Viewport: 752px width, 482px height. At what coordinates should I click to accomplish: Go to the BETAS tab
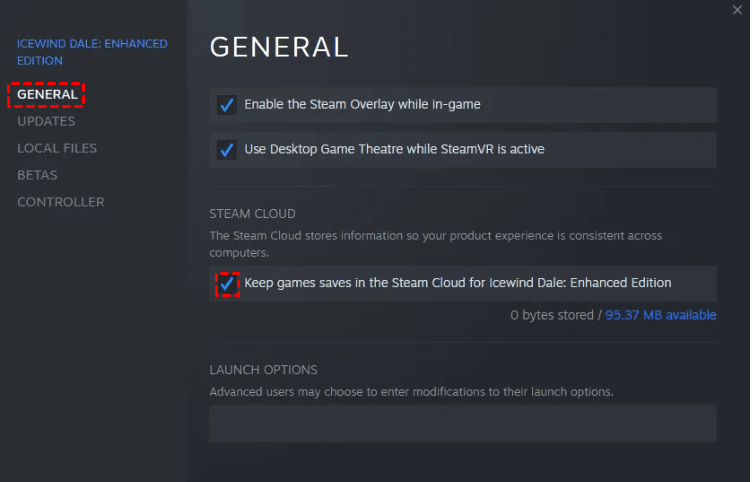(x=37, y=175)
